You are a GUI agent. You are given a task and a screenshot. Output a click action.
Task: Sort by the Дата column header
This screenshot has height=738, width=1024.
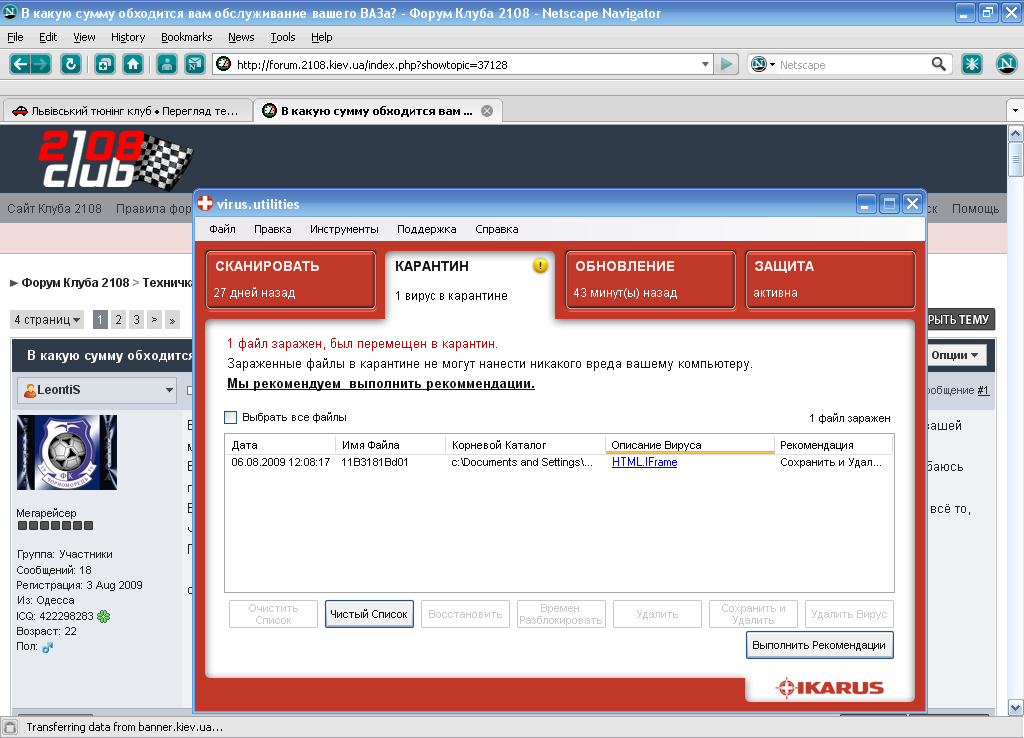coord(280,445)
